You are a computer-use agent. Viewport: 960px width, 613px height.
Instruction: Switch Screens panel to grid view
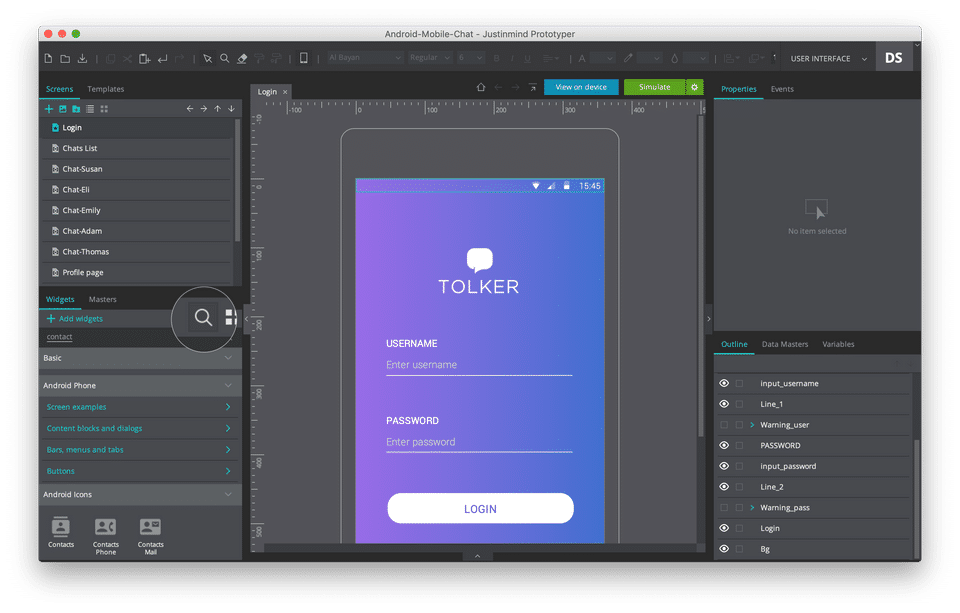pyautogui.click(x=104, y=109)
